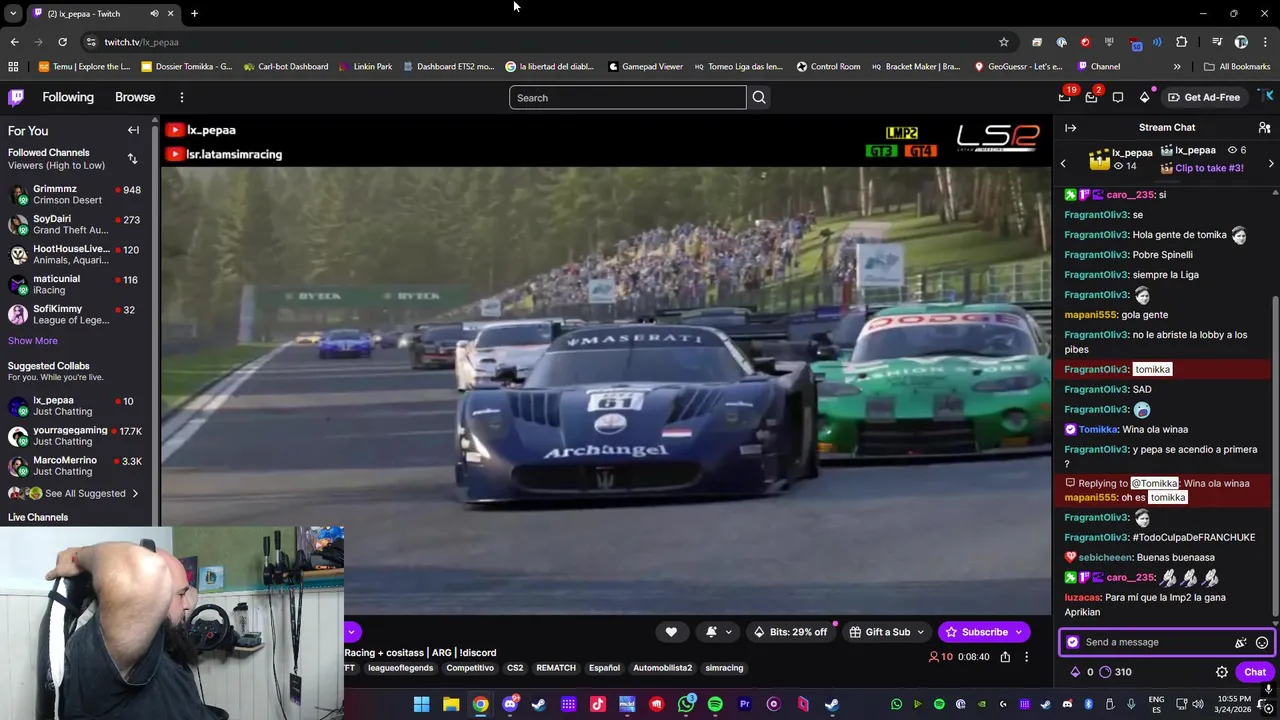
Task: Click the Twitch search field
Action: tap(627, 97)
